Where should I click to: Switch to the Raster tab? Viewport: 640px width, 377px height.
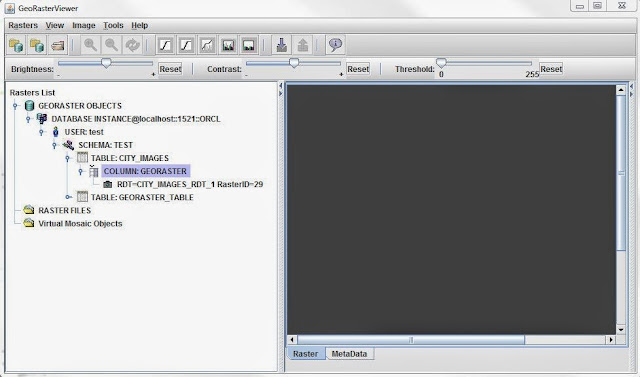tap(306, 354)
